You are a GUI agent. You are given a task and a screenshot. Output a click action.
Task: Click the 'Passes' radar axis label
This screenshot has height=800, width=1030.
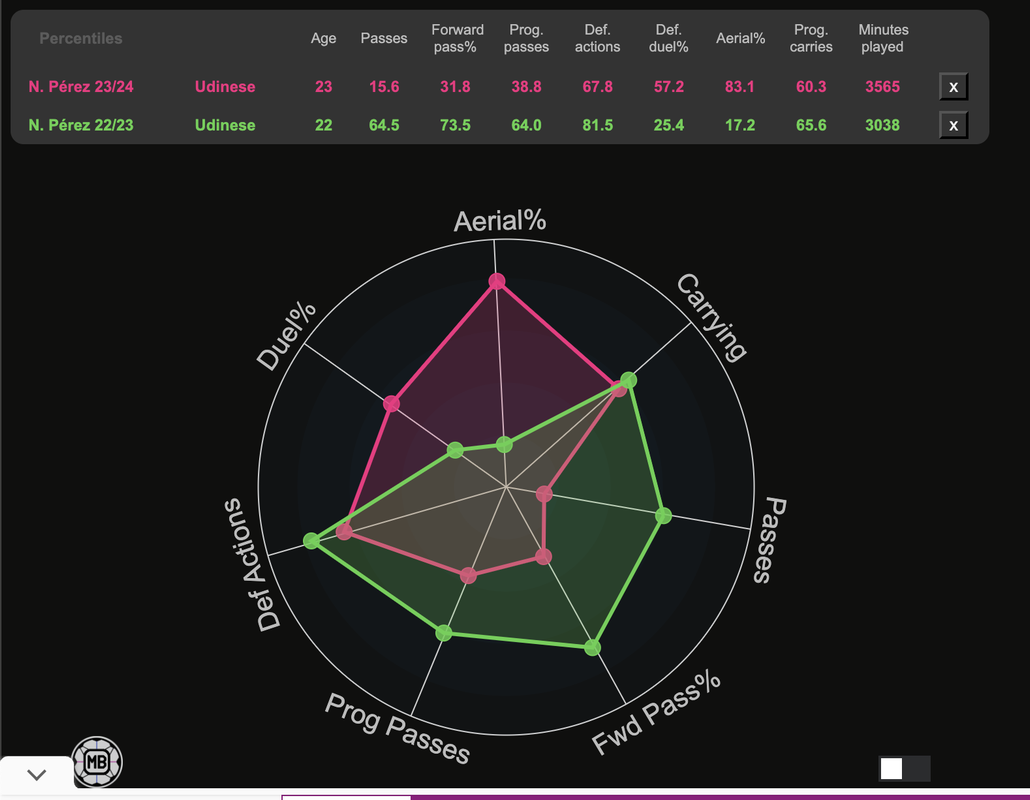(x=771, y=540)
